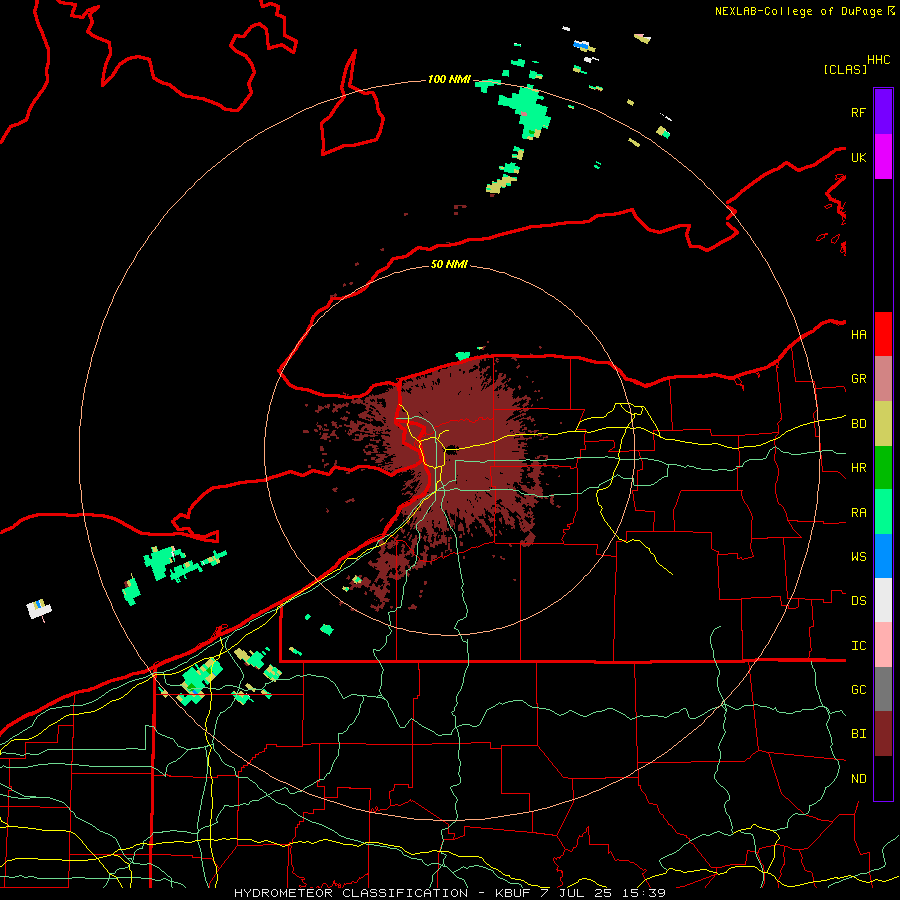900x900 pixels.
Task: Click the NEXLAB-College of DuPage credit text
Action: 800,11
